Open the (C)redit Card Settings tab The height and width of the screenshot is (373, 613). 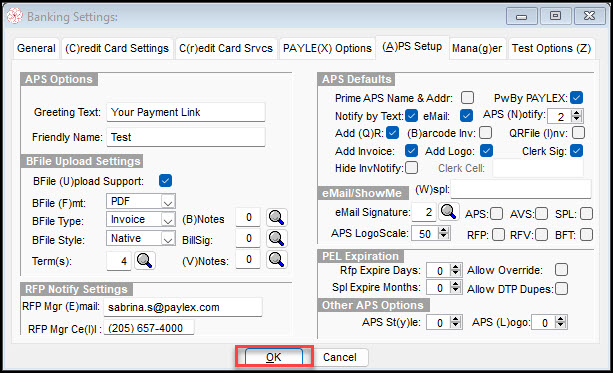pos(117,48)
